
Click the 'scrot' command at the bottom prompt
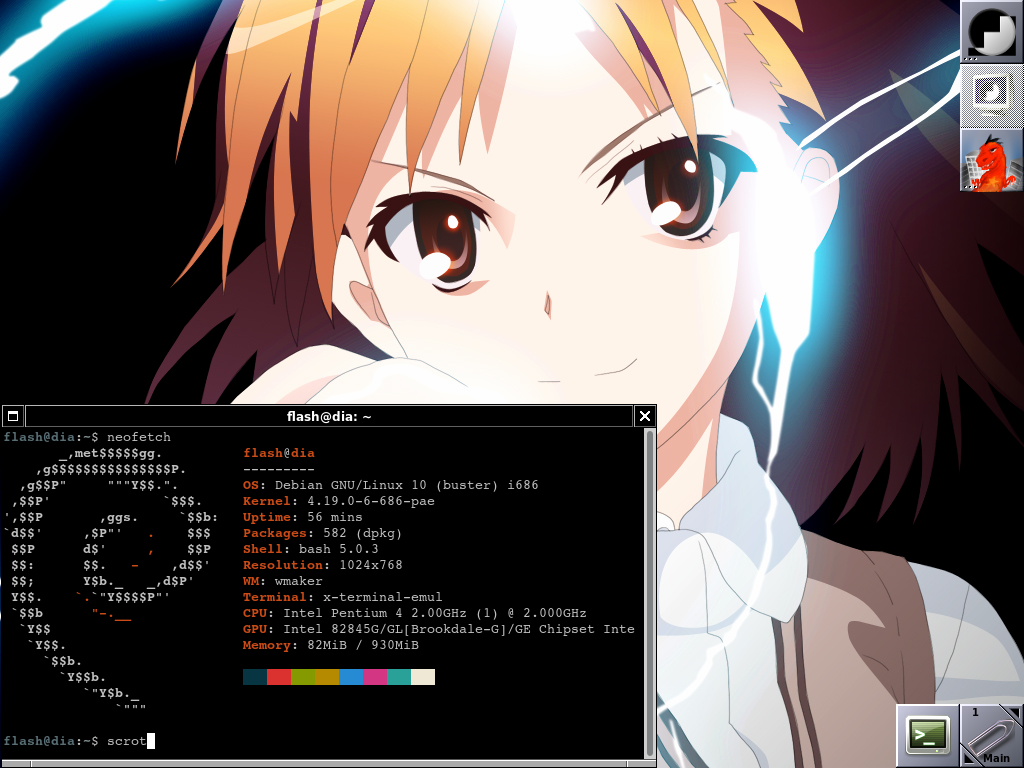point(127,741)
